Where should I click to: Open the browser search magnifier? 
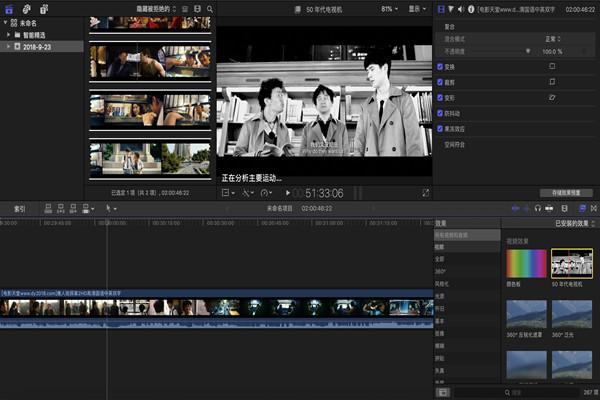[x=210, y=9]
